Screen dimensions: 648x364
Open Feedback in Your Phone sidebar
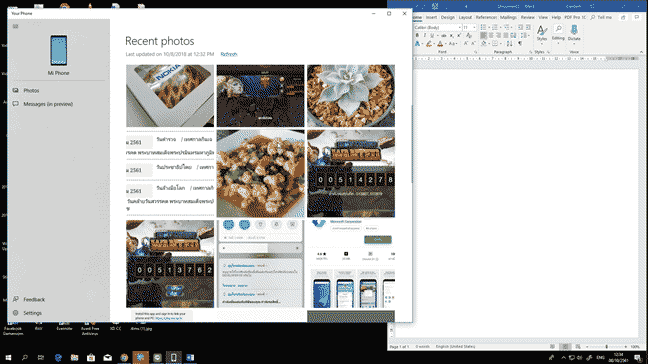tap(34, 300)
